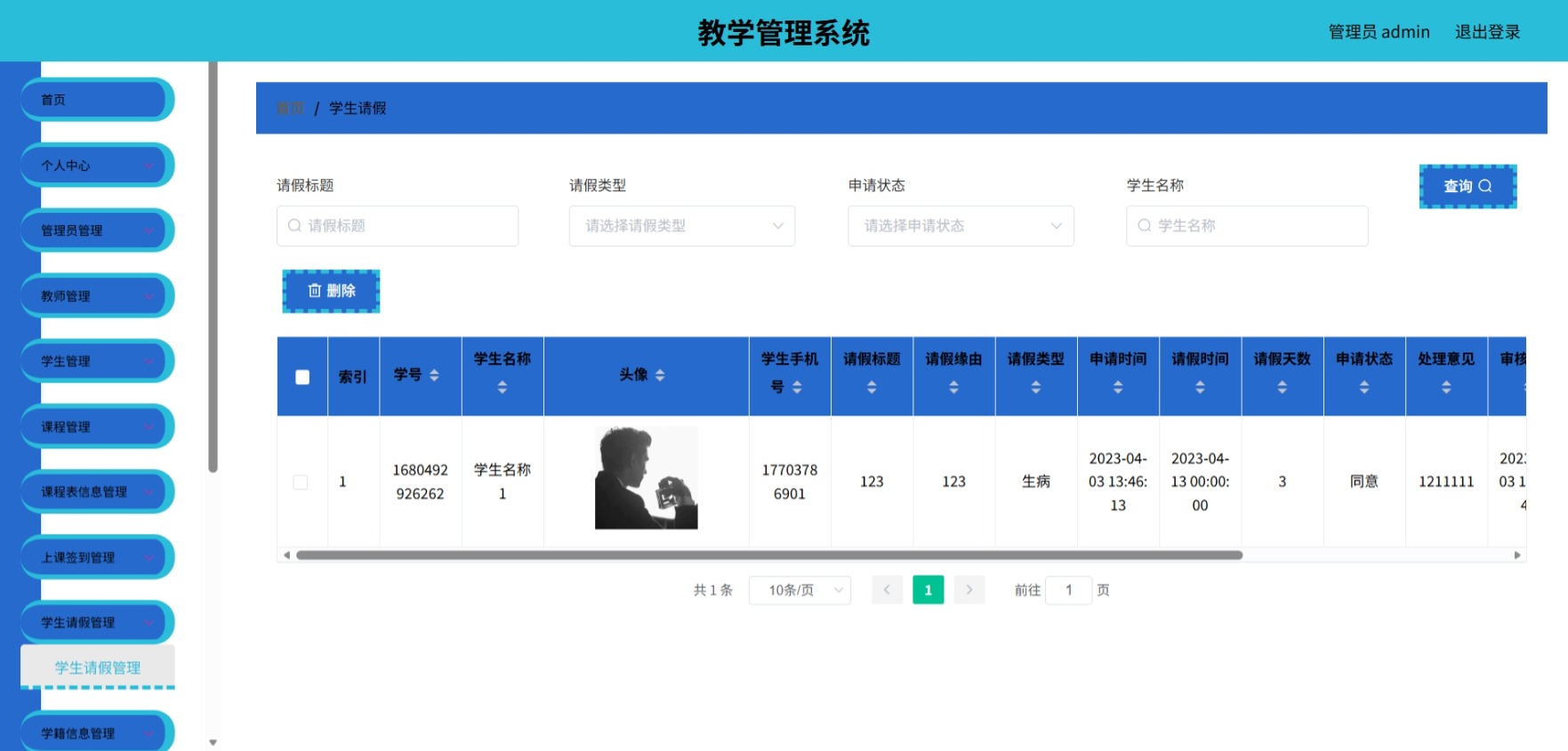Sort table by 学号 column
Viewport: 1568px width, 751px height.
point(434,375)
